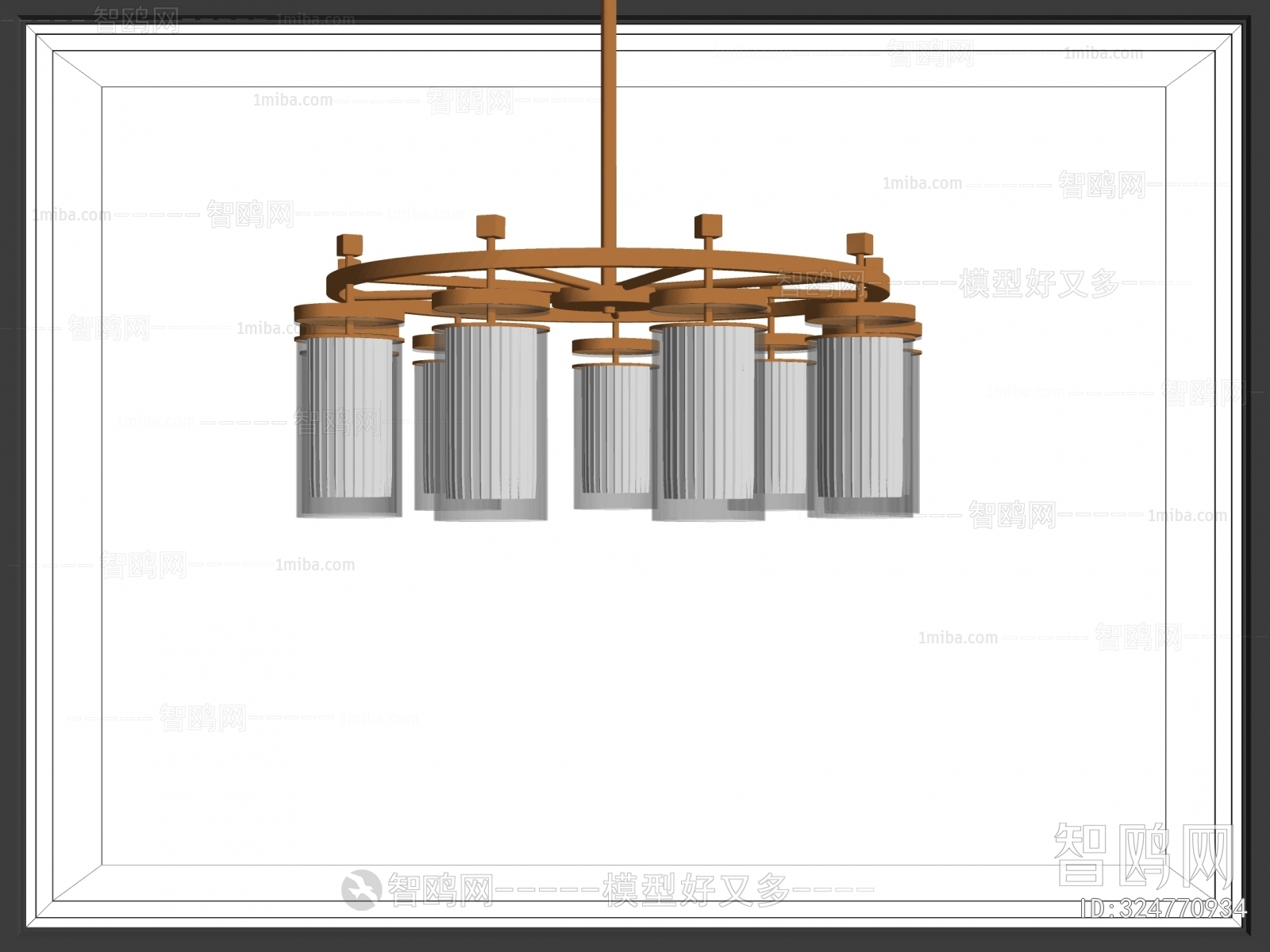Select the central hub disc under the rod
The width and height of the screenshot is (1270, 952).
pos(607,298)
